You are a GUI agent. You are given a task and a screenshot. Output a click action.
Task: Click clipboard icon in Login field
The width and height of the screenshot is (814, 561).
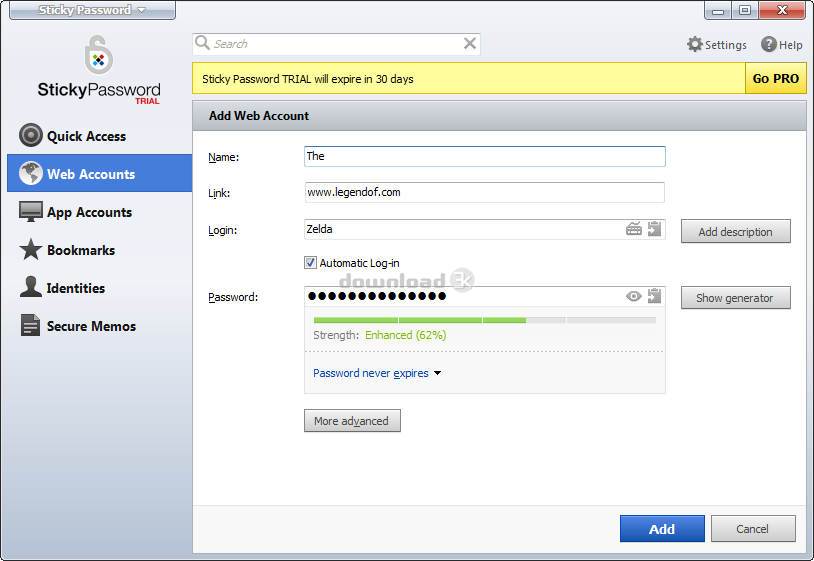tap(655, 229)
